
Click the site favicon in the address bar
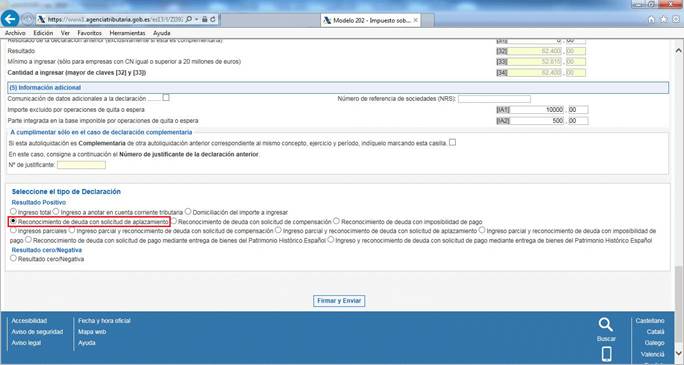[x=41, y=20]
